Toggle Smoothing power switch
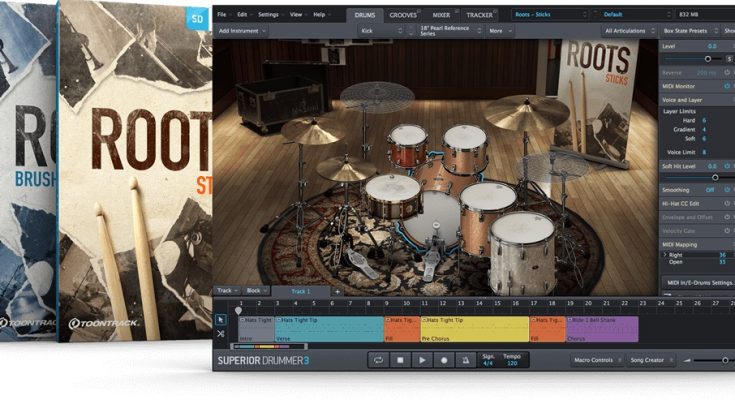Screen dimensions: 735x400 pyautogui.click(x=727, y=189)
